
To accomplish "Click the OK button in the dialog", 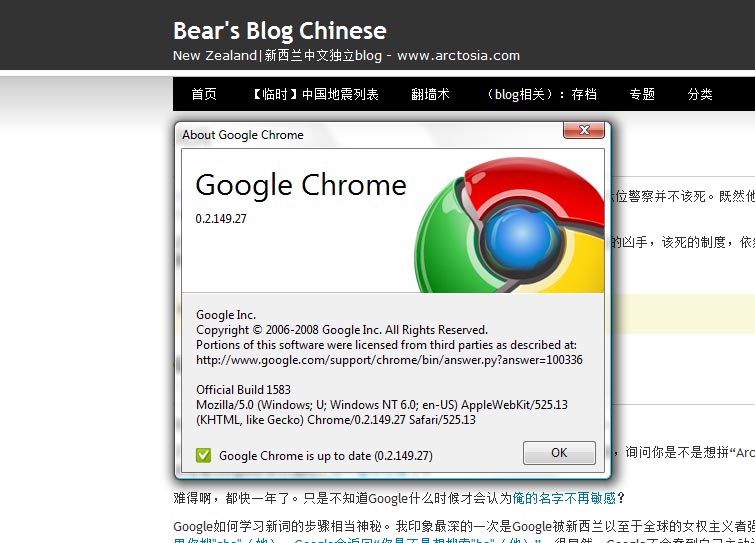I will pos(559,452).
